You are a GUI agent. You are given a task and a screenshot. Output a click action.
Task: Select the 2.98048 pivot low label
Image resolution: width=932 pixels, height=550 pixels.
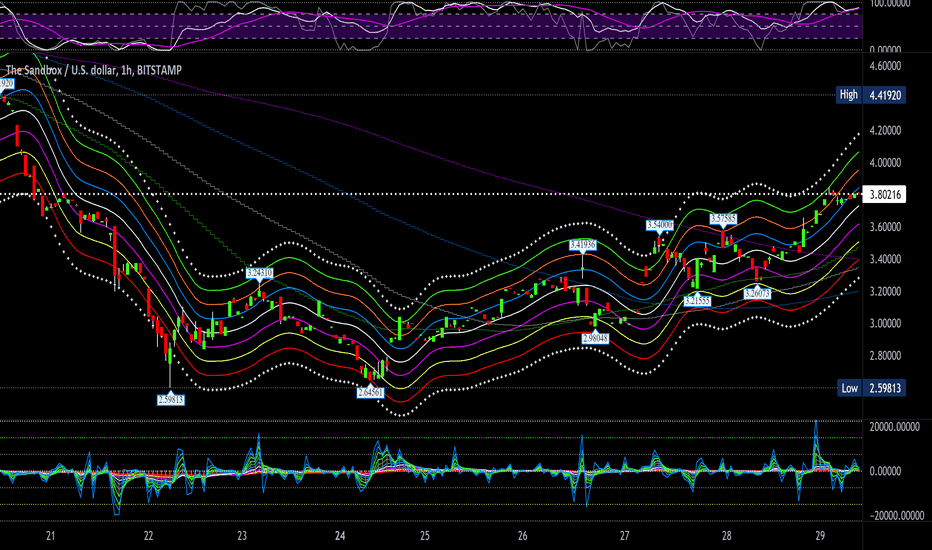tap(595, 338)
